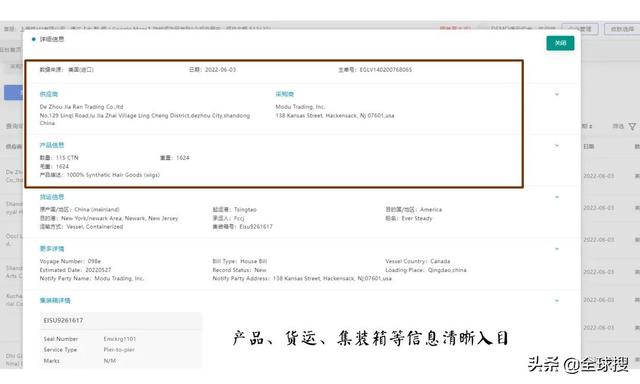Screen dimensions: 640x384
Task: Click departure port value Tsingtao
Action: coord(245,210)
